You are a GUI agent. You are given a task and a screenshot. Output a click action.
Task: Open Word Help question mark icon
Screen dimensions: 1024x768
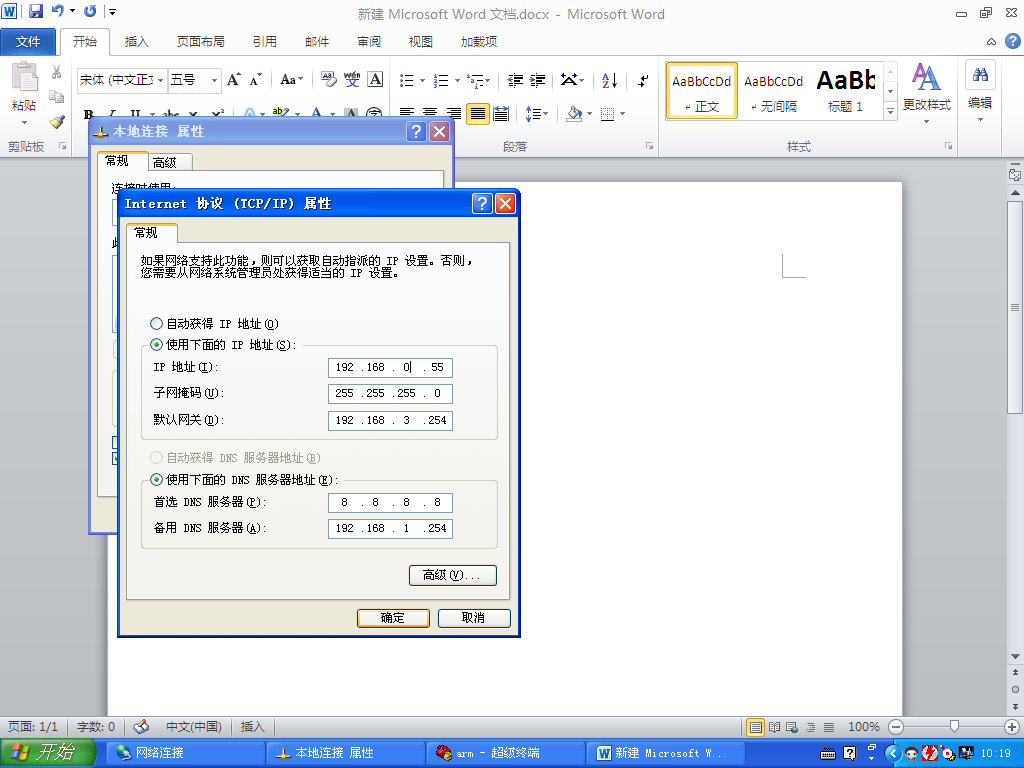(x=1012, y=41)
